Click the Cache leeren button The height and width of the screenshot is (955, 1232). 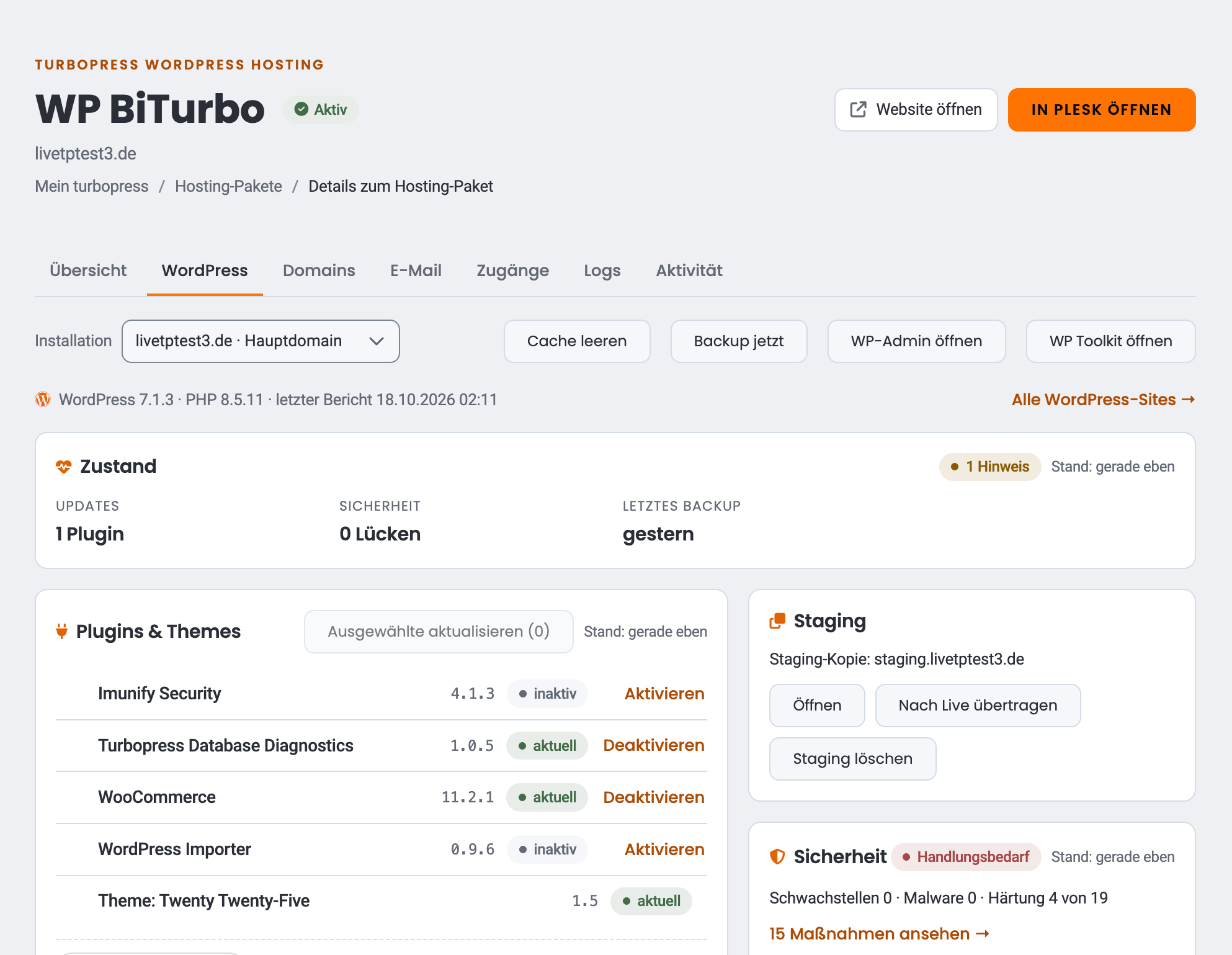[577, 341]
